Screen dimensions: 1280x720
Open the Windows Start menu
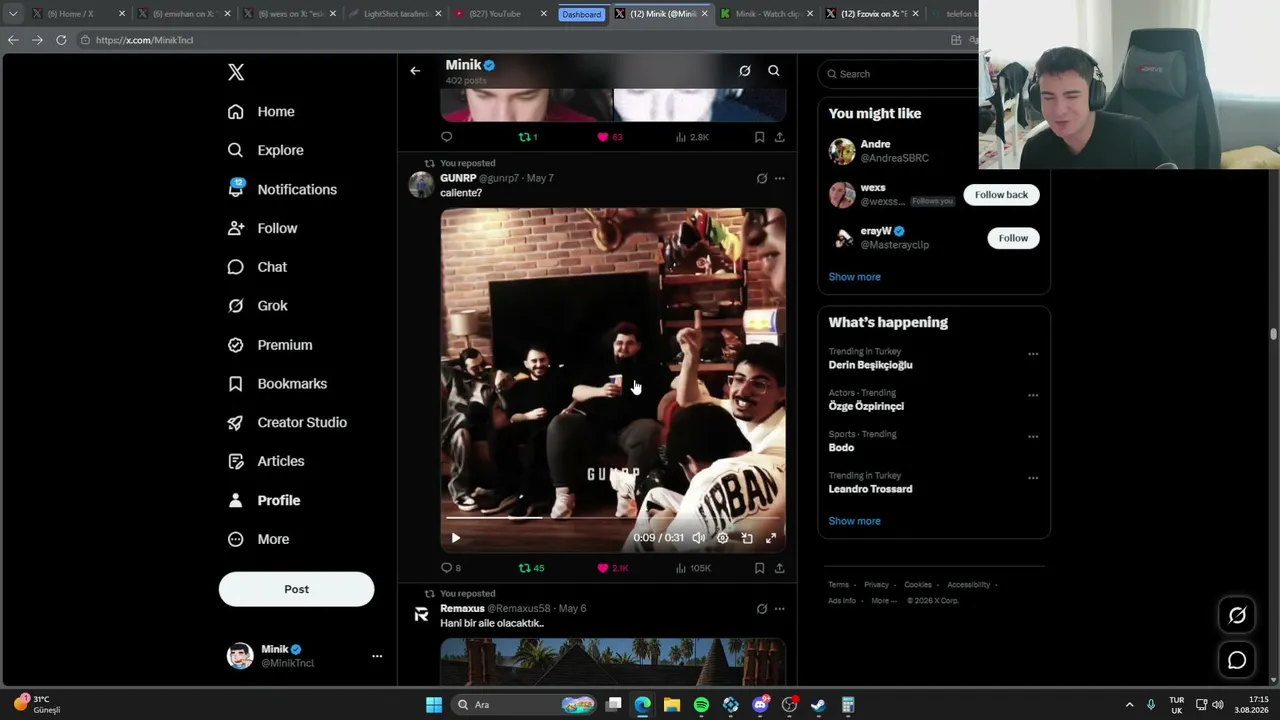click(434, 705)
